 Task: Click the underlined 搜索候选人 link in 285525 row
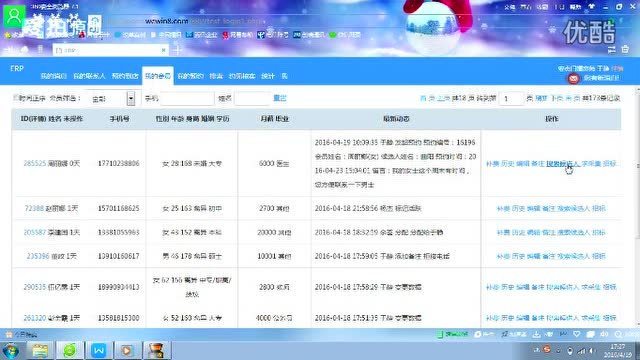click(x=563, y=164)
